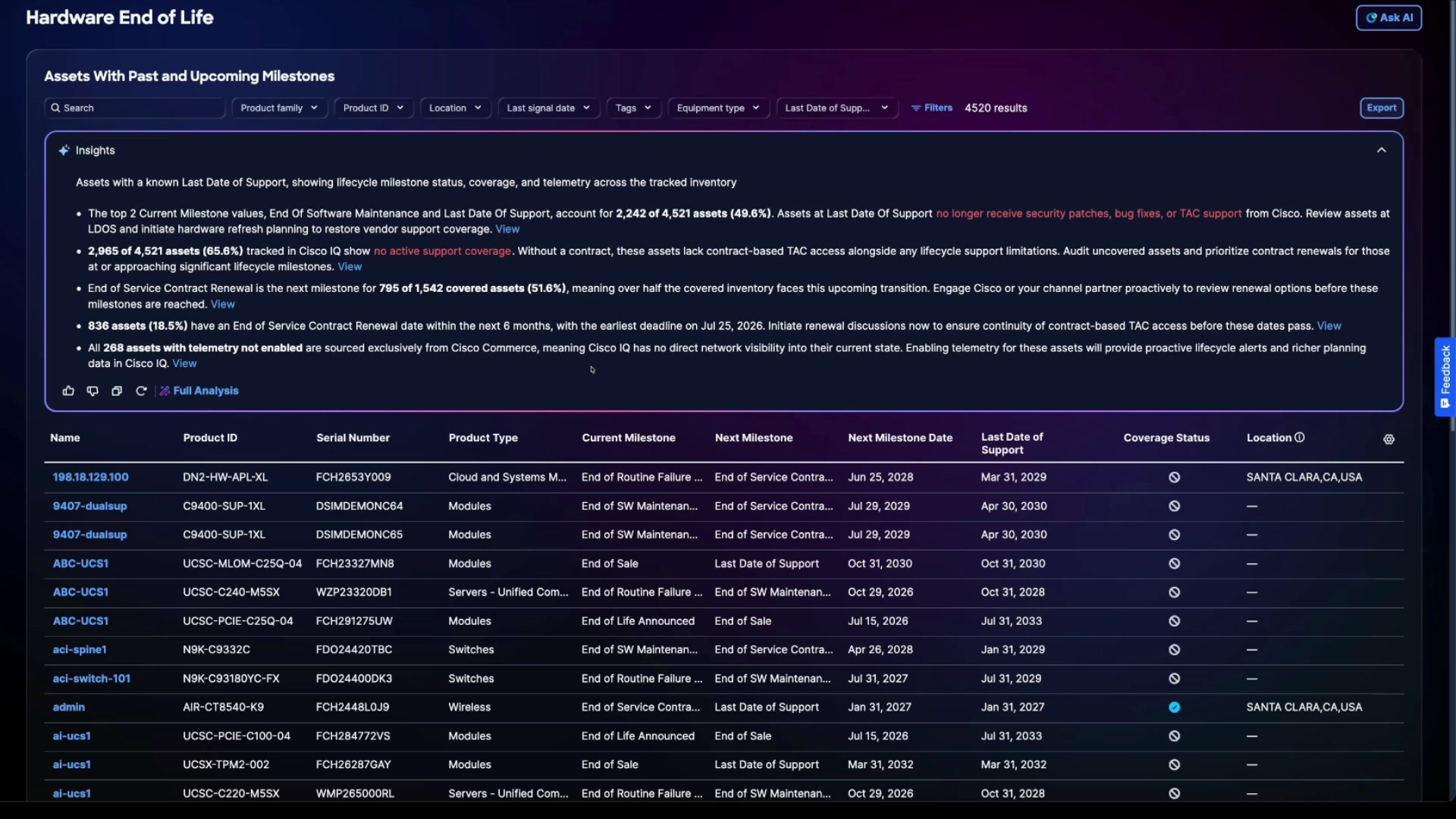Click the search magnifier icon
The height and width of the screenshot is (819, 1456).
pyautogui.click(x=55, y=108)
